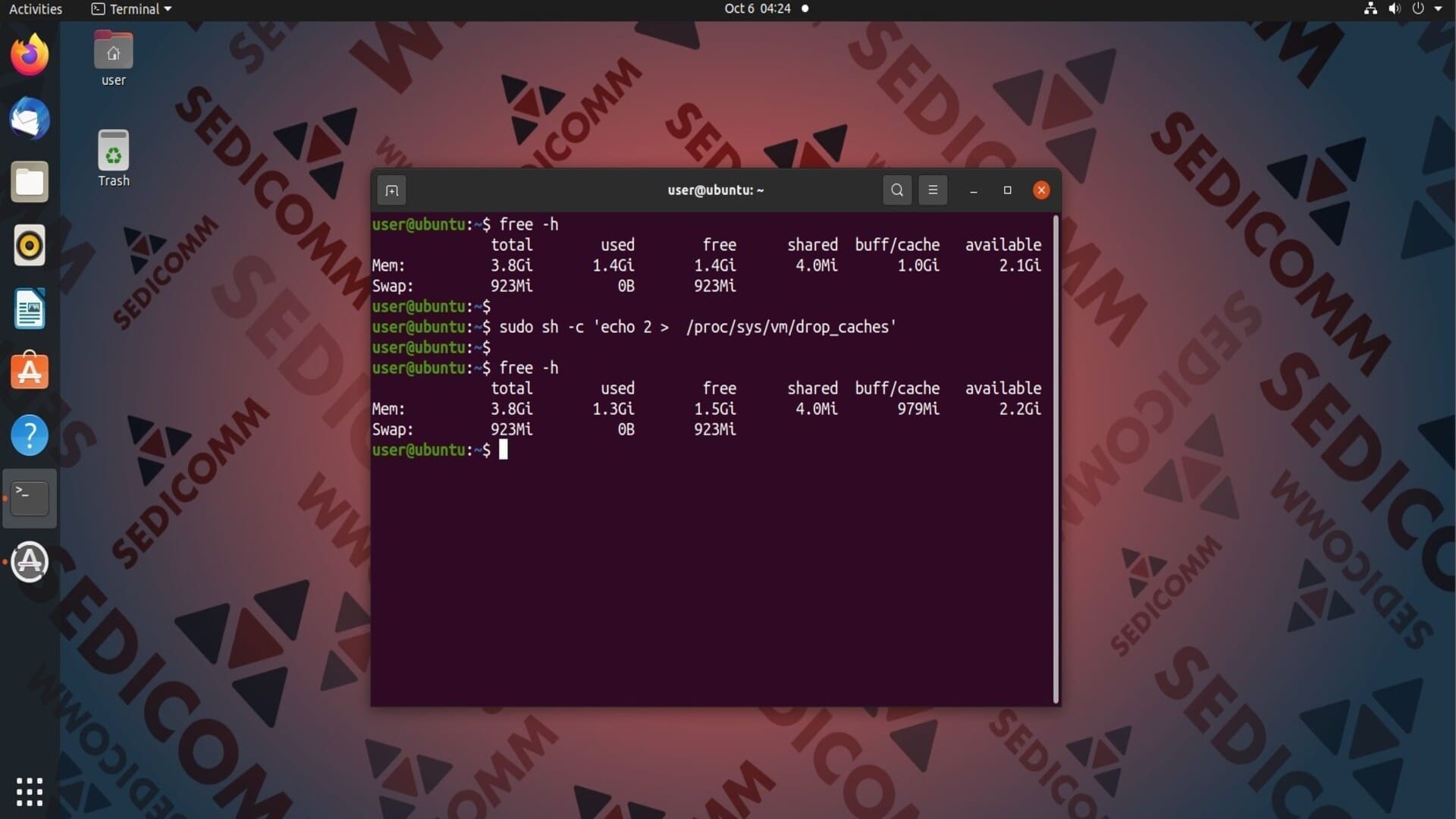Expand the Terminal app menu dropdown
Viewport: 1456px width, 819px height.
click(x=132, y=9)
